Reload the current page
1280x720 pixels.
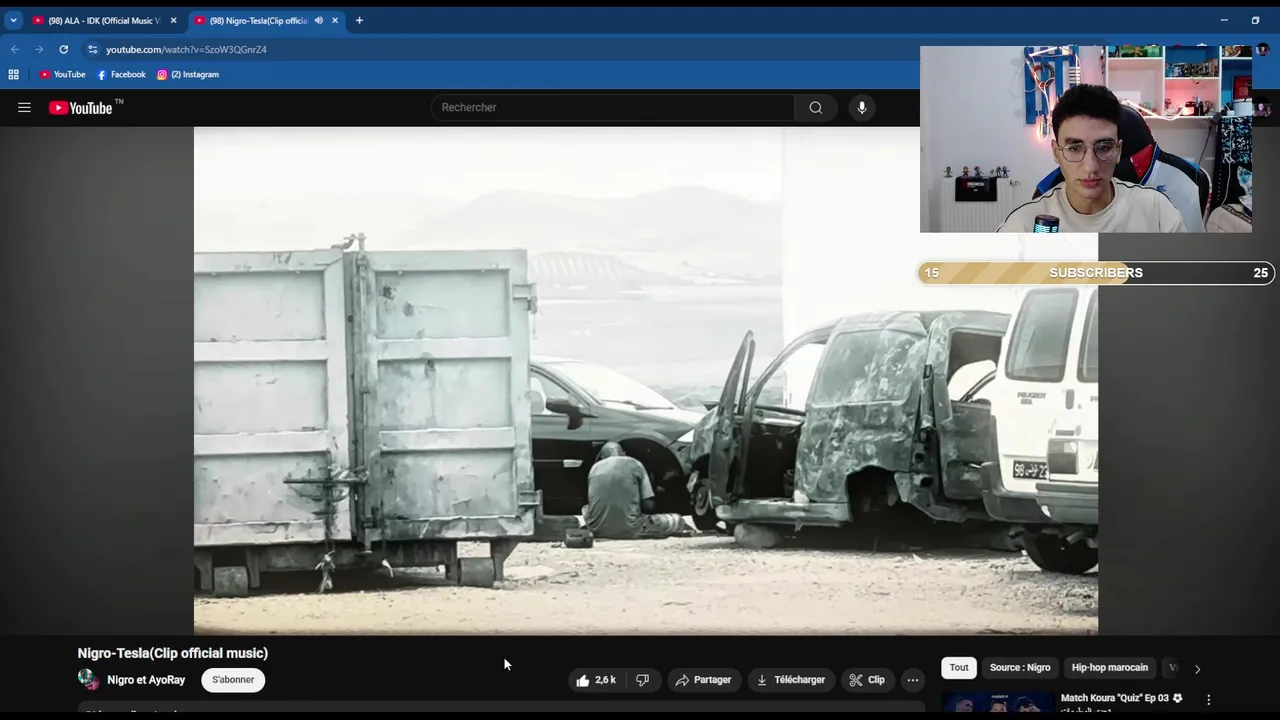(x=63, y=49)
